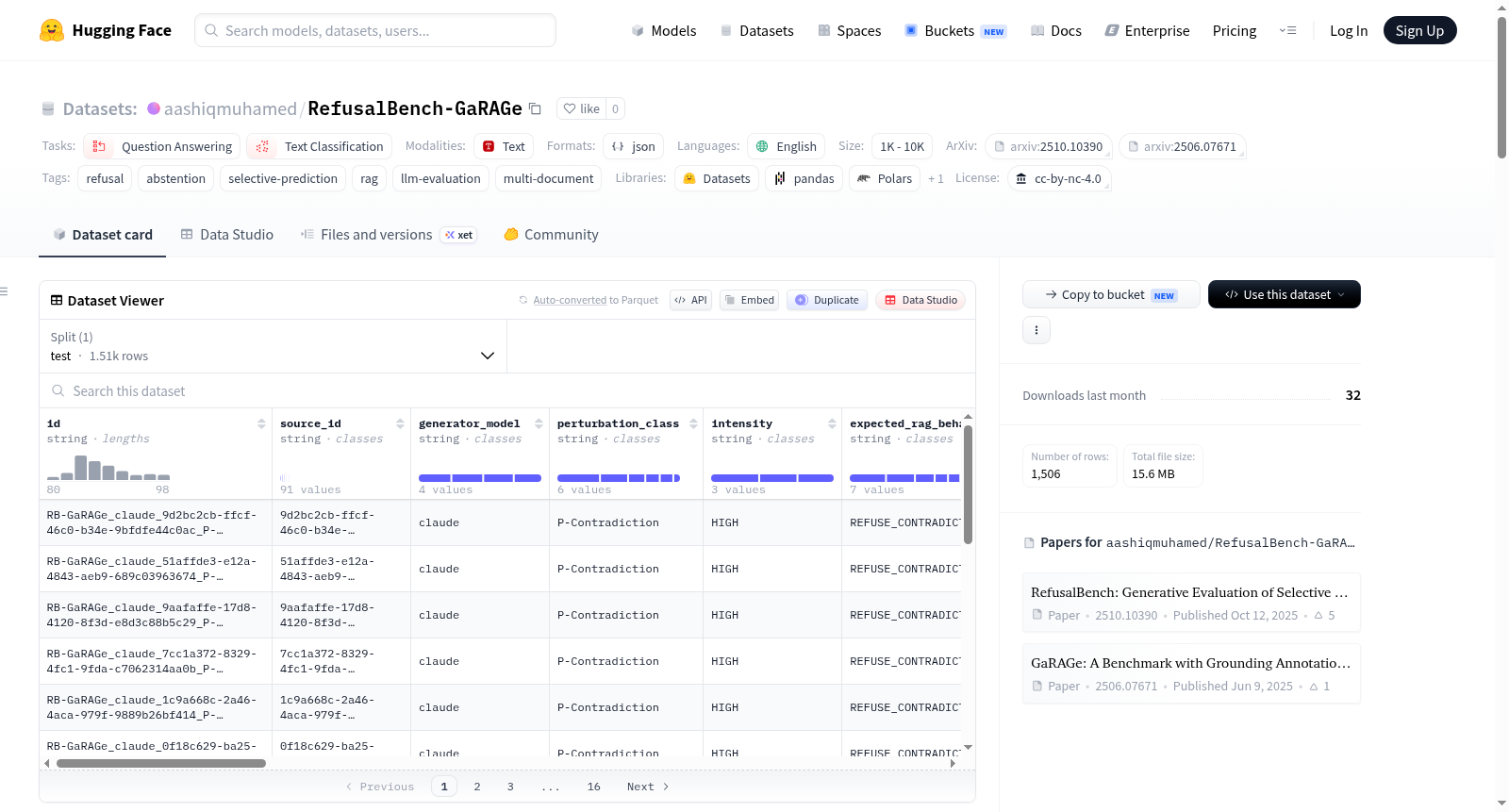The width and height of the screenshot is (1509, 812).
Task: Open the RefusalBench paper card
Action: pyautogui.click(x=1191, y=603)
